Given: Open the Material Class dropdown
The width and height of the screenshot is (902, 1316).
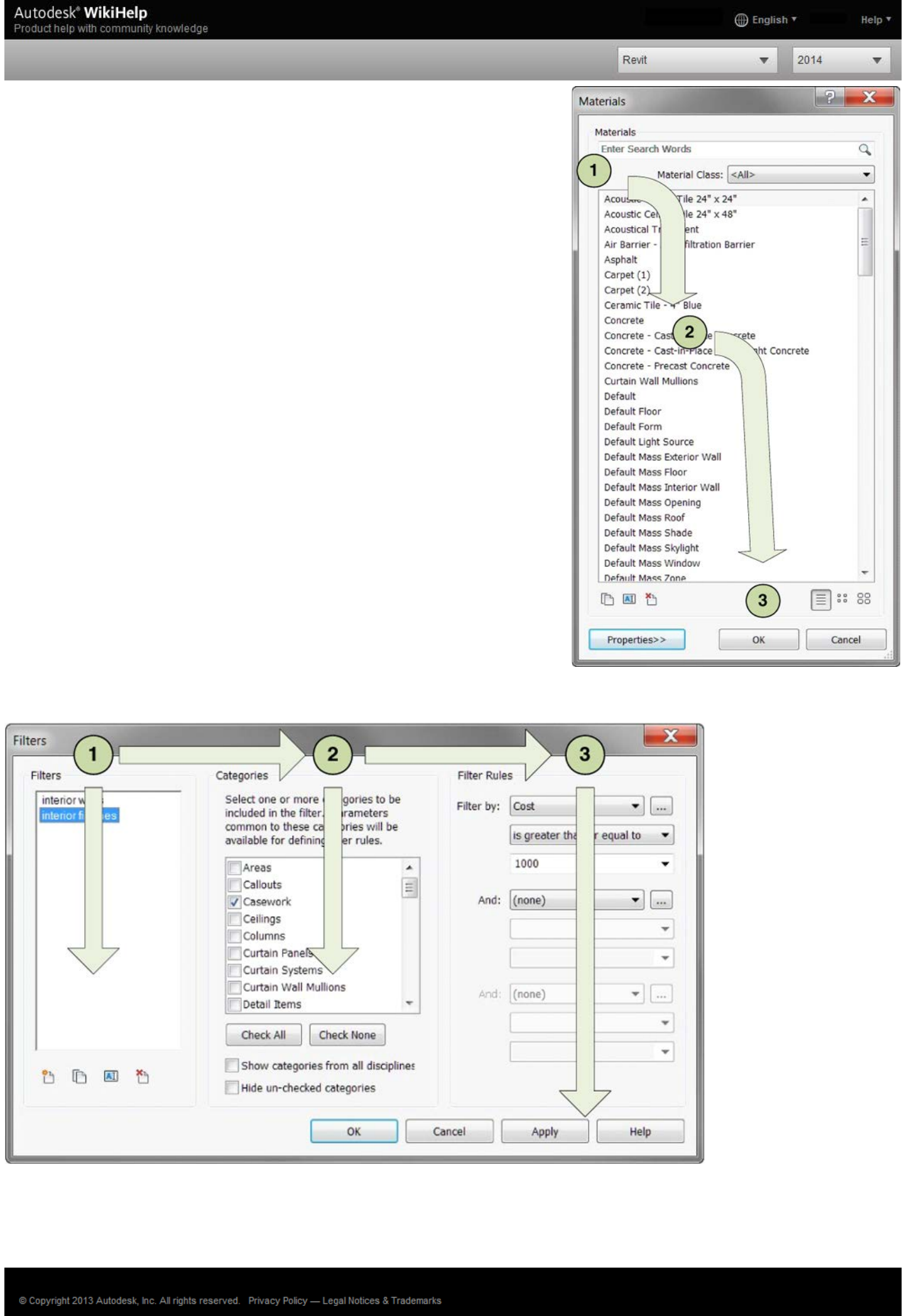Looking at the screenshot, I should point(801,175).
